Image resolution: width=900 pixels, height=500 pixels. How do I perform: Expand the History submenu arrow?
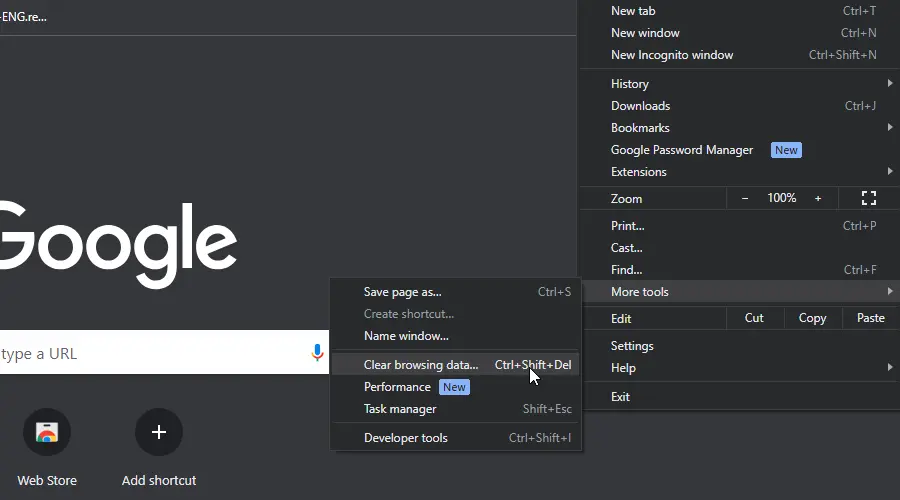point(890,83)
